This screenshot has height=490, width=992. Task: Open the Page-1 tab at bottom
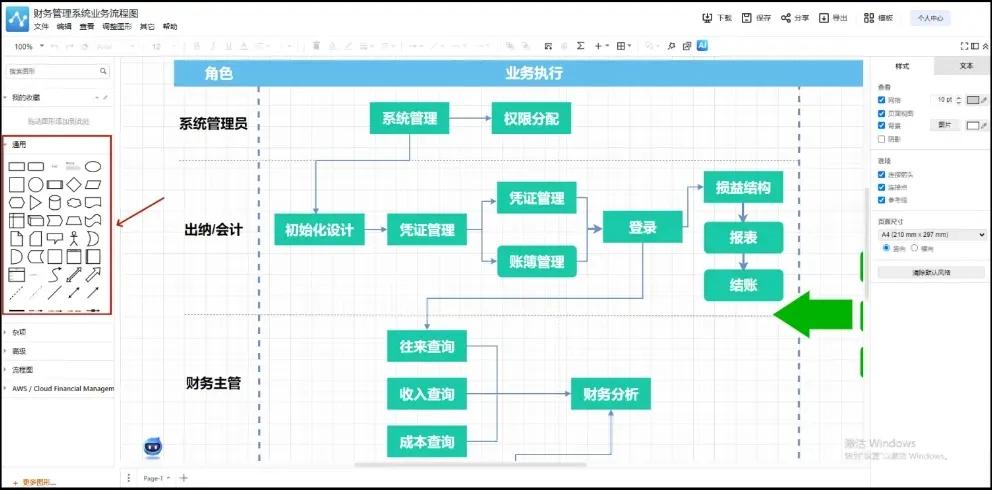pos(156,478)
